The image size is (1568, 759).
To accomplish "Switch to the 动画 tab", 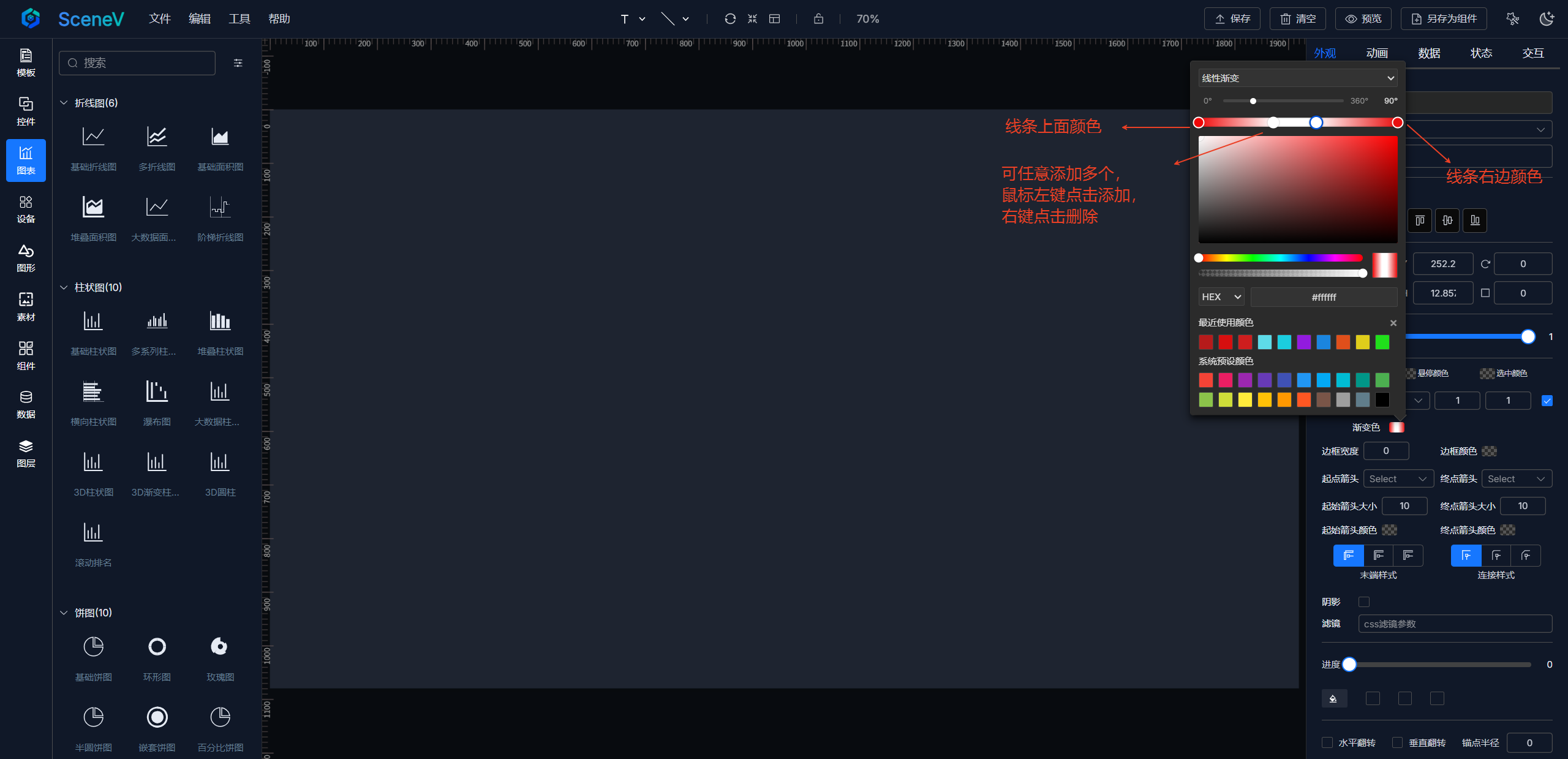I will tap(1376, 53).
